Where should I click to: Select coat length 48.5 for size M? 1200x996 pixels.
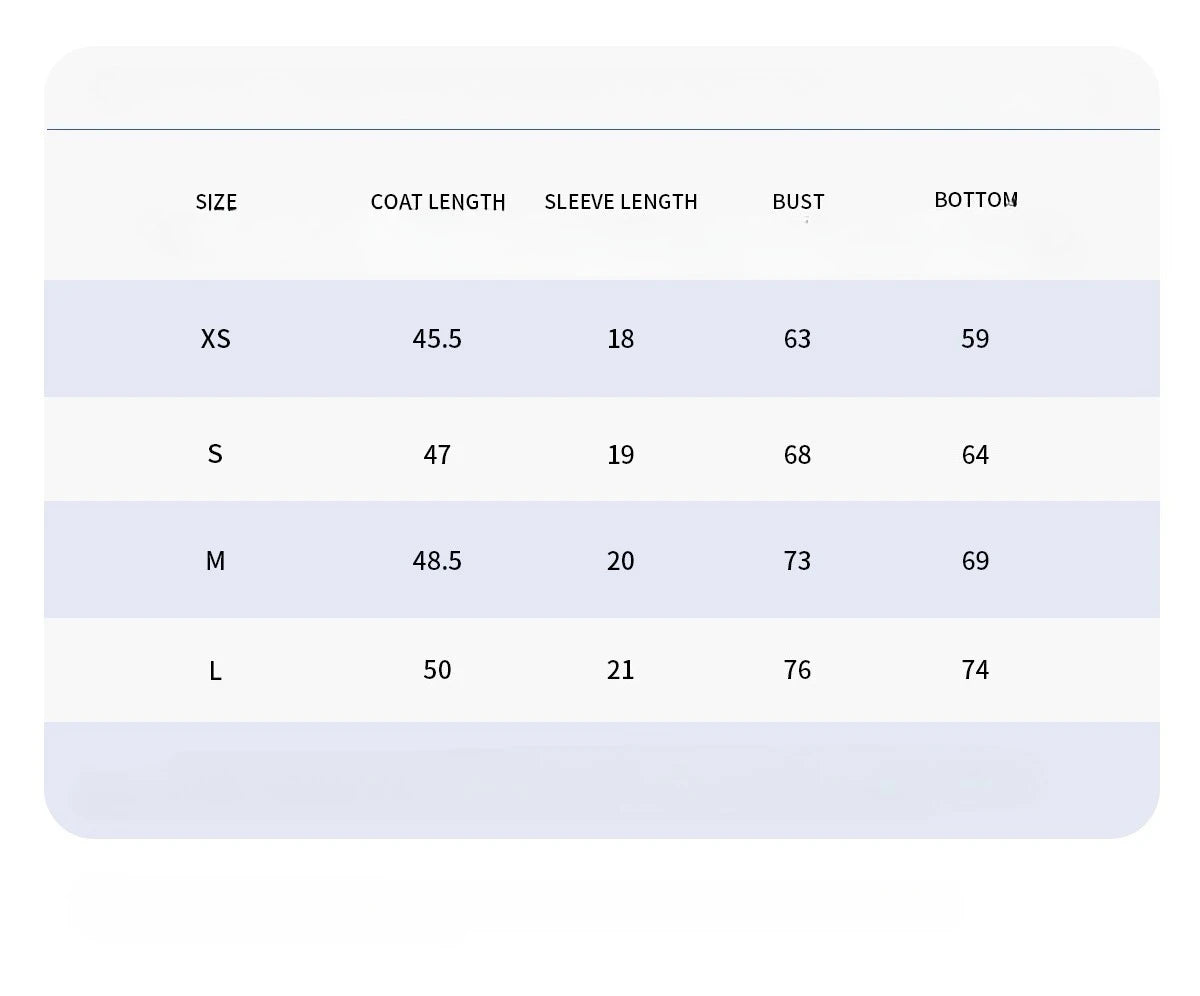[437, 561]
